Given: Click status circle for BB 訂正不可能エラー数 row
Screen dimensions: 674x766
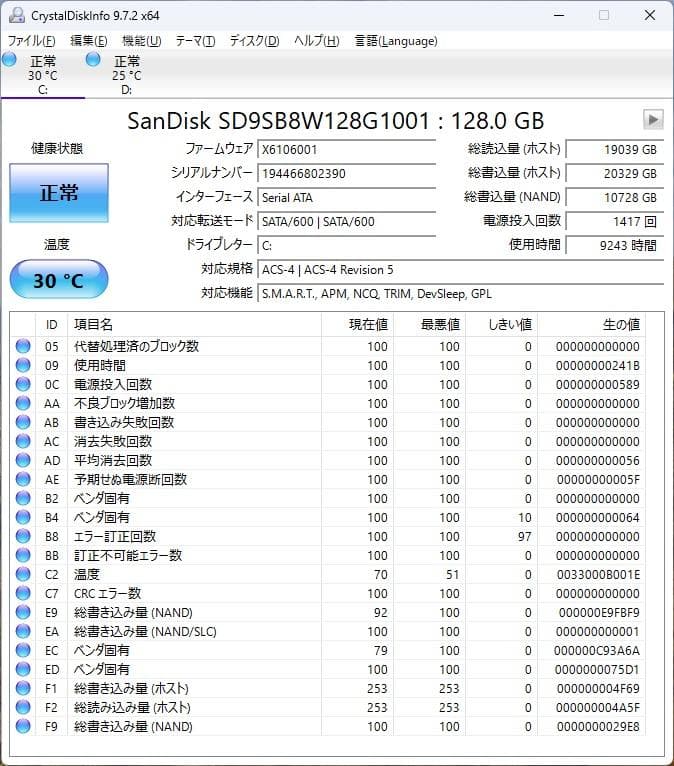Looking at the screenshot, I should pos(23,555).
